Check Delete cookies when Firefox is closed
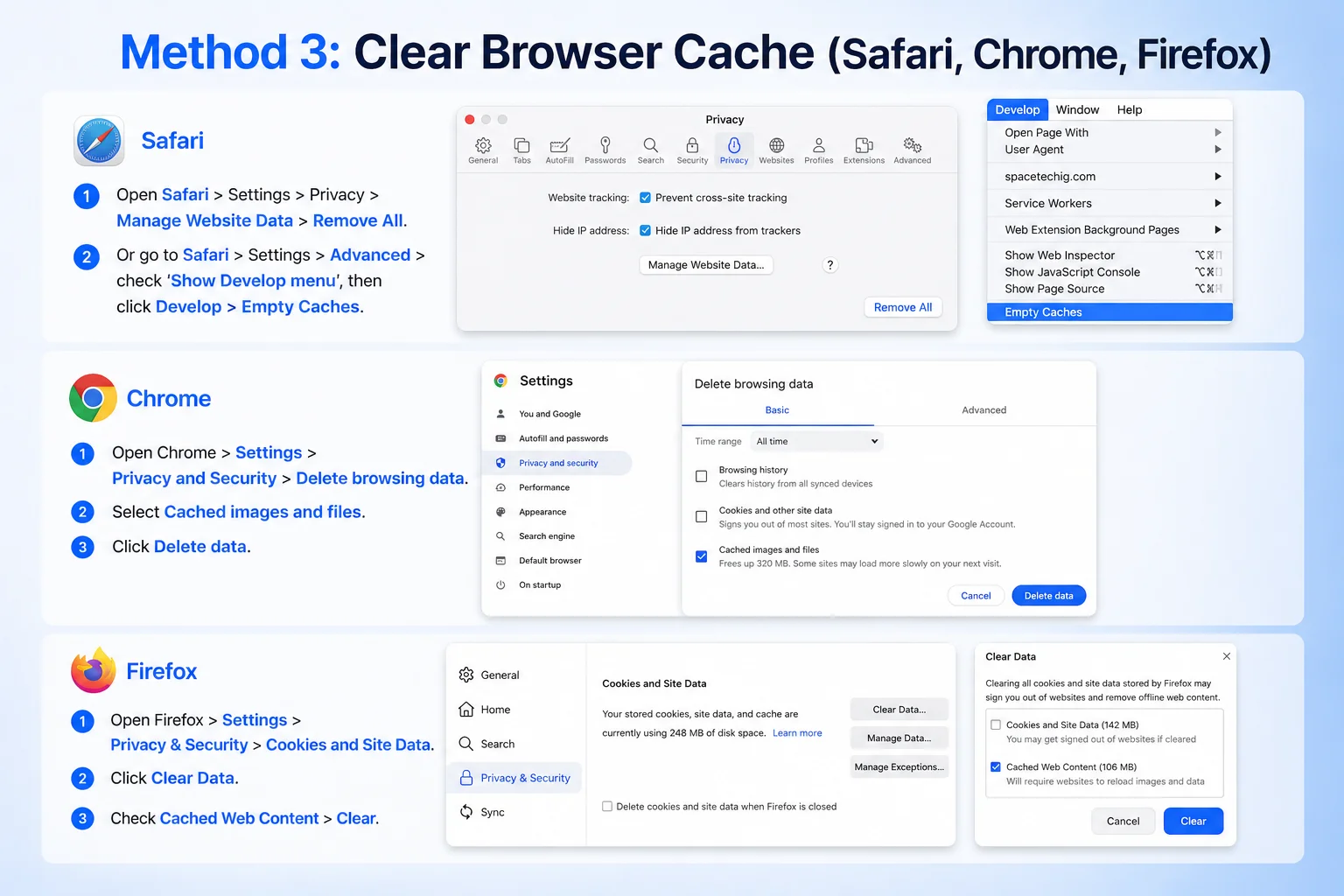Viewport: 1344px width, 896px height. 607,807
